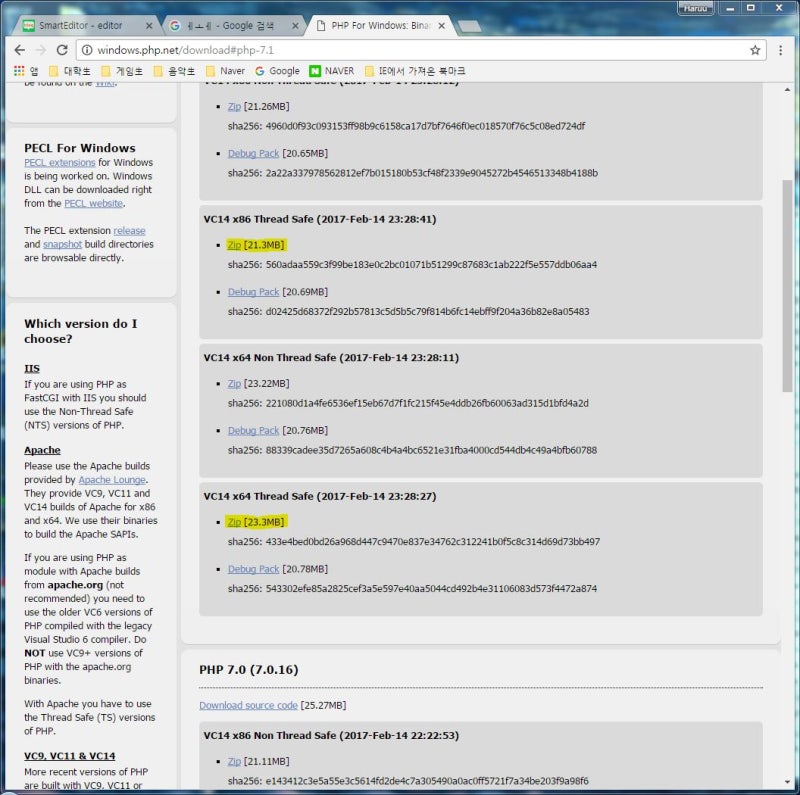Click sha256 hash starting with 560adaa559

tap(431, 264)
